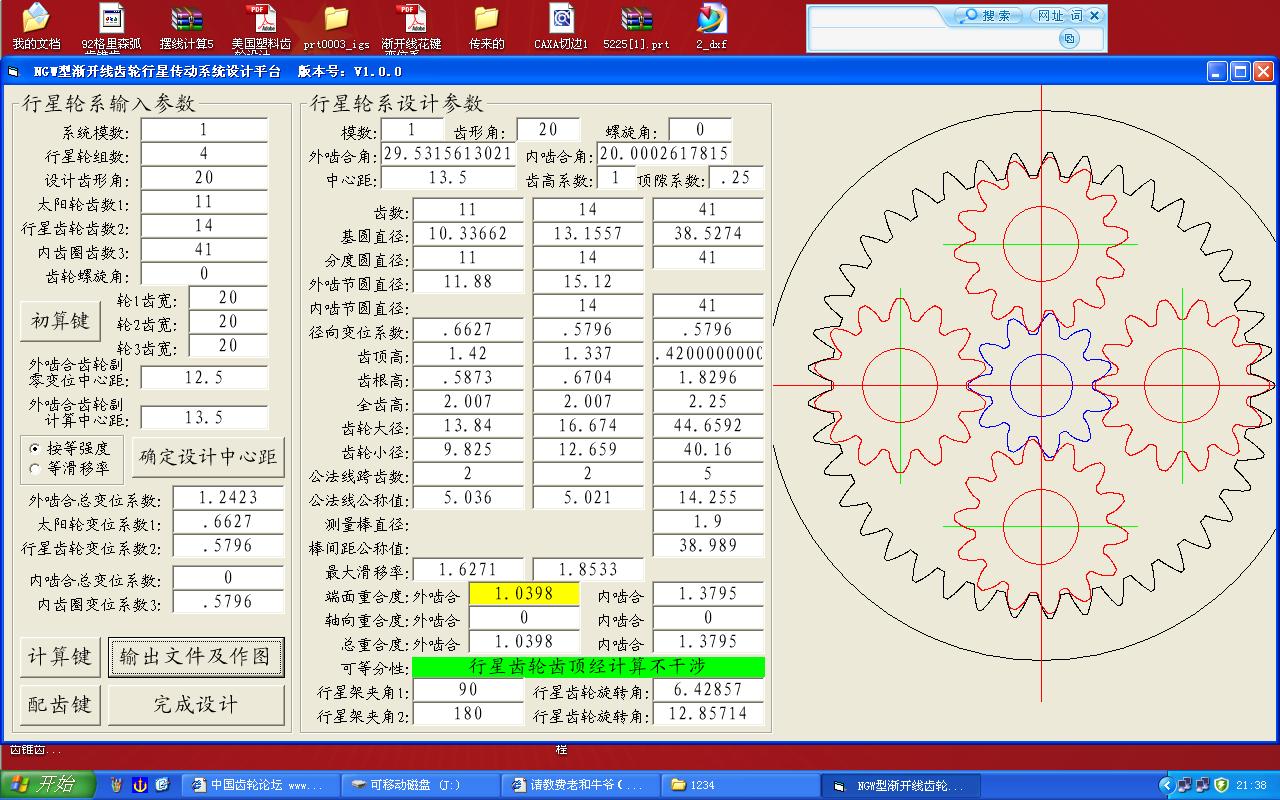Click 完成设计 button
Screen dimensions: 1280x800
tap(195, 704)
